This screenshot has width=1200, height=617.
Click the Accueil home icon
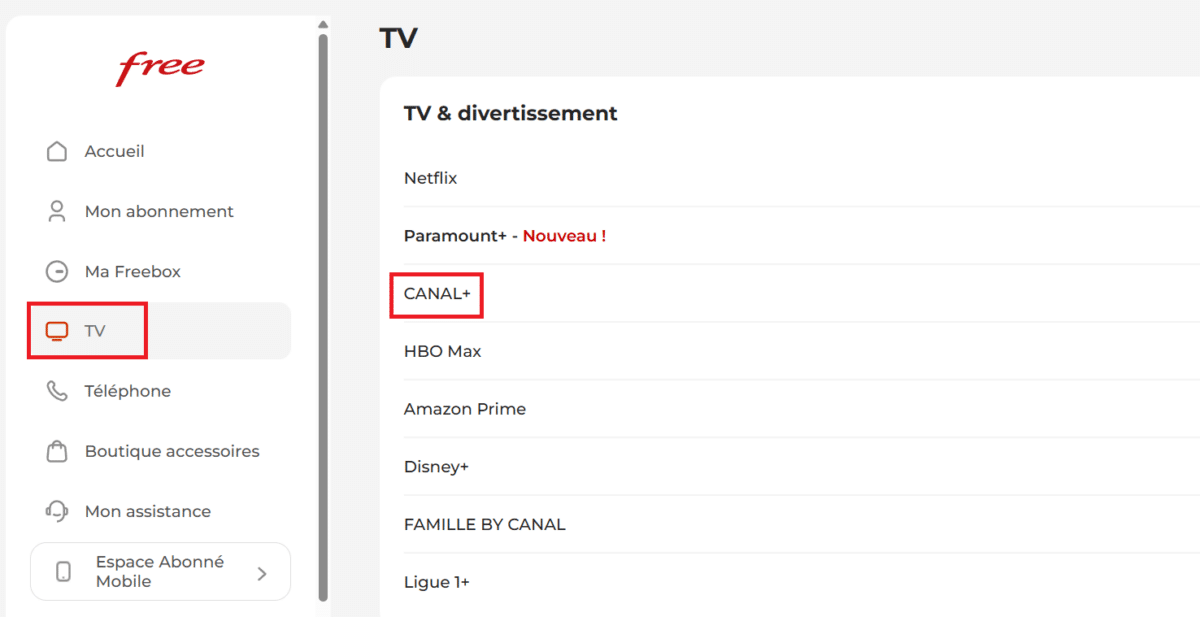coord(57,150)
